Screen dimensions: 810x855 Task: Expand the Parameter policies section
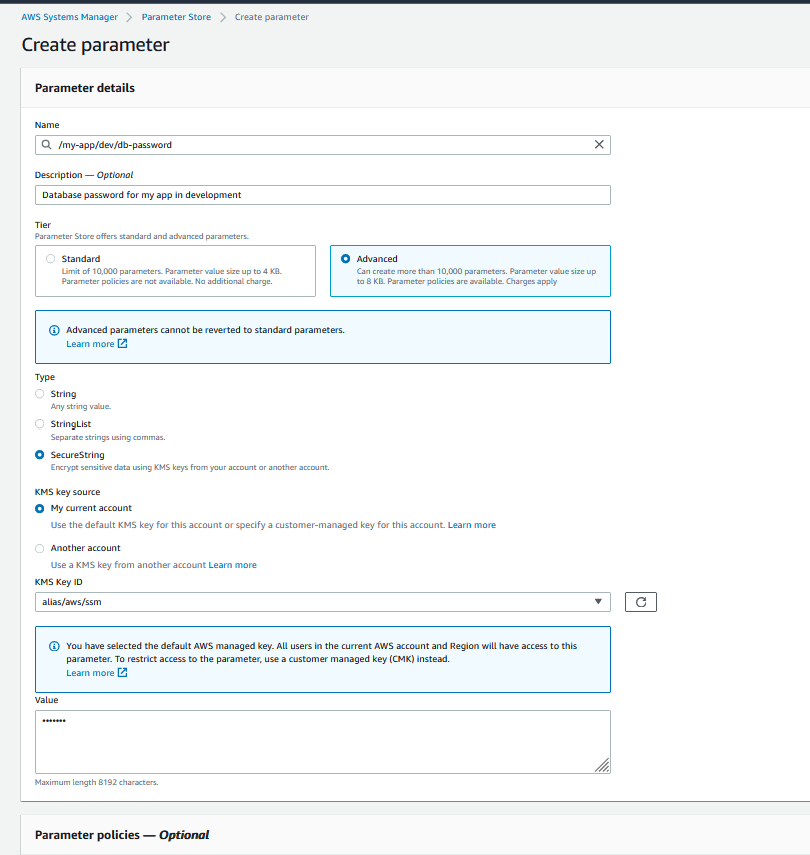[x=122, y=835]
